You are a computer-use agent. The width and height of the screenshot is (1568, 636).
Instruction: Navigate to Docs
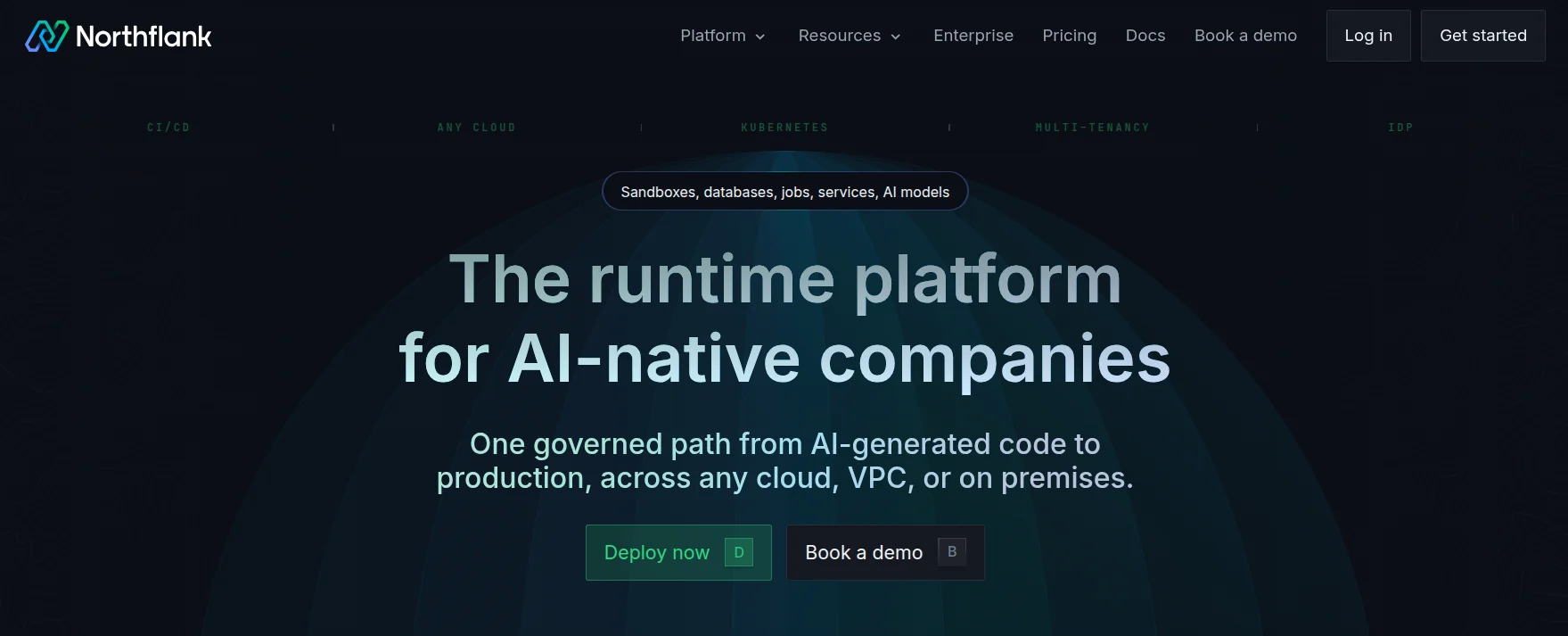click(1145, 36)
